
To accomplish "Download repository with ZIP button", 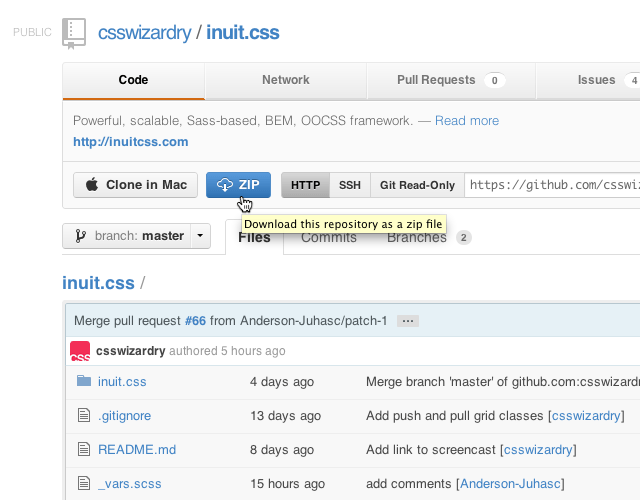I will point(238,185).
